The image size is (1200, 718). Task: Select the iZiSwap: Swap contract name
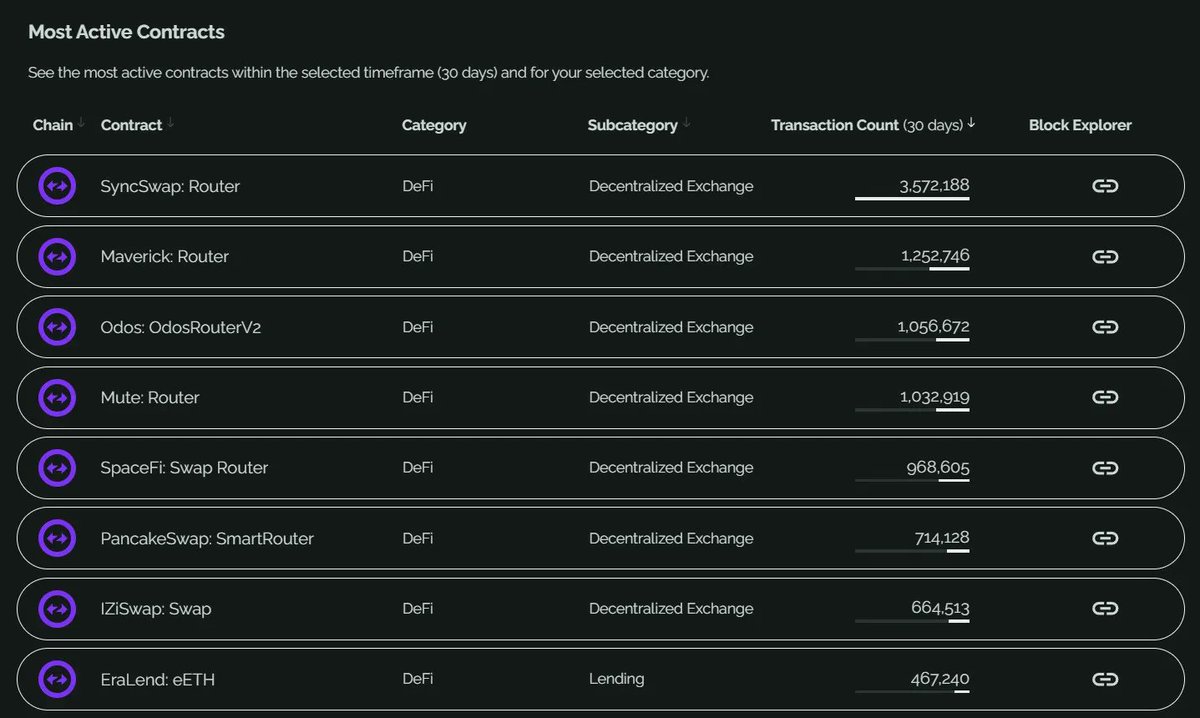[x=156, y=608]
